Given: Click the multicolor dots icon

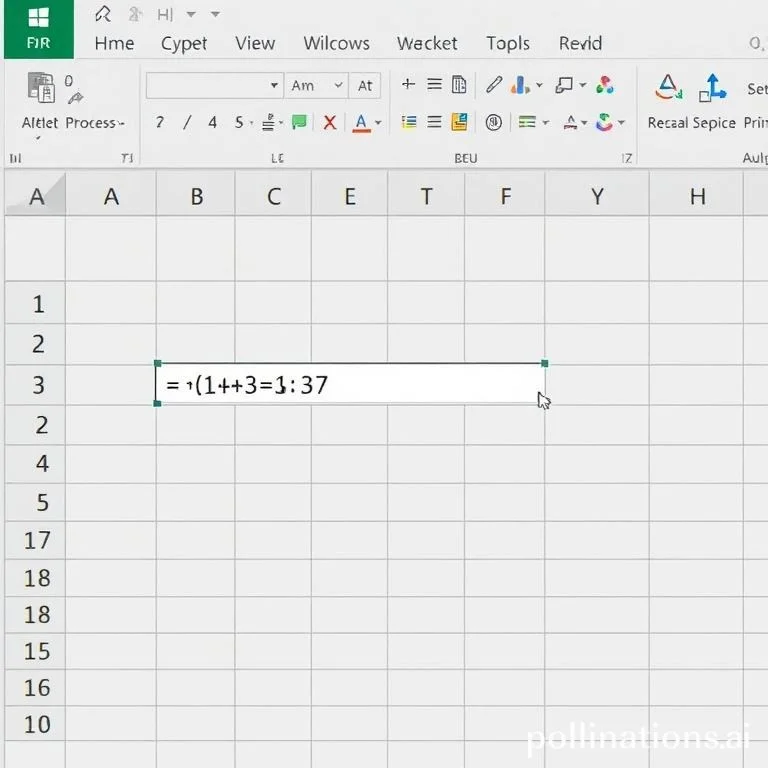Looking at the screenshot, I should coord(605,85).
